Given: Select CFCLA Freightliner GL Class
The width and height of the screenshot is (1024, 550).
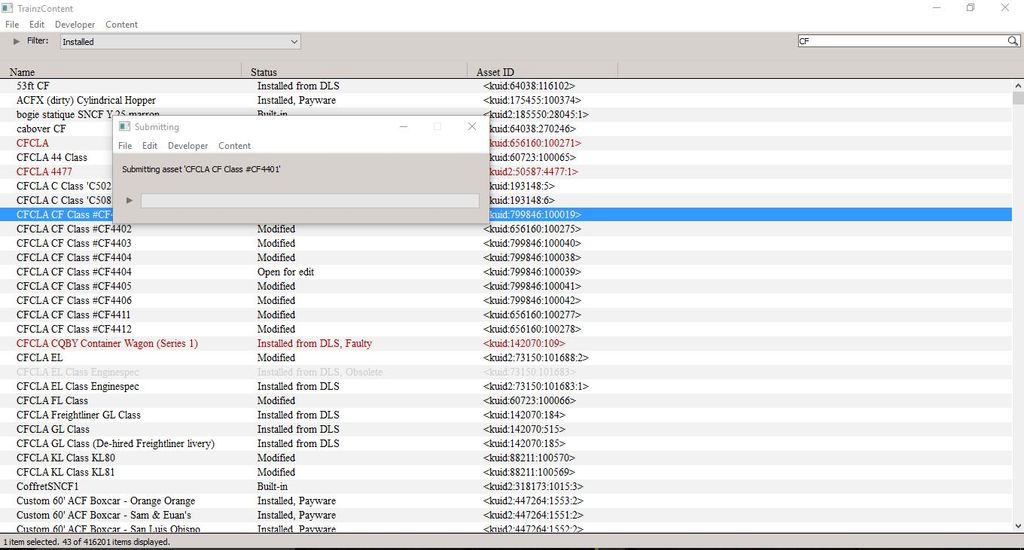Looking at the screenshot, I should (x=506, y=415).
